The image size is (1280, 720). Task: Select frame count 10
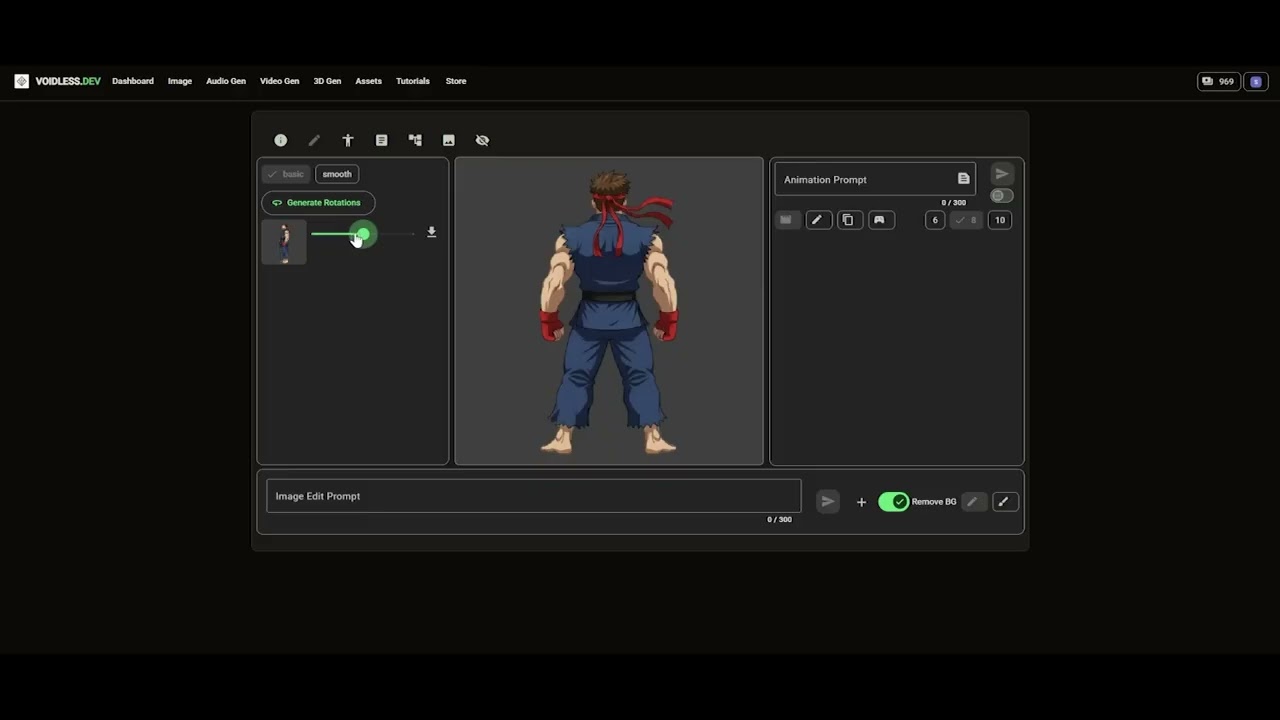1000,220
